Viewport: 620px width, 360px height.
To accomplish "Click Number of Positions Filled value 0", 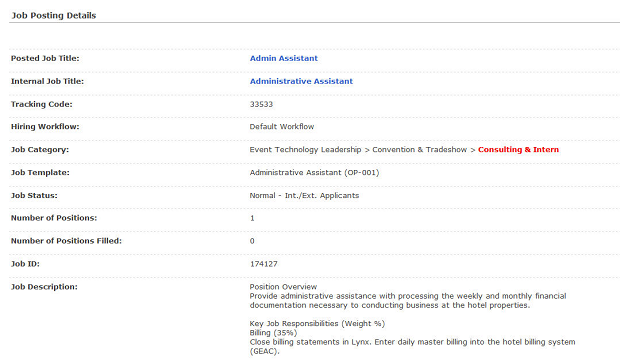I will click(x=252, y=241).
